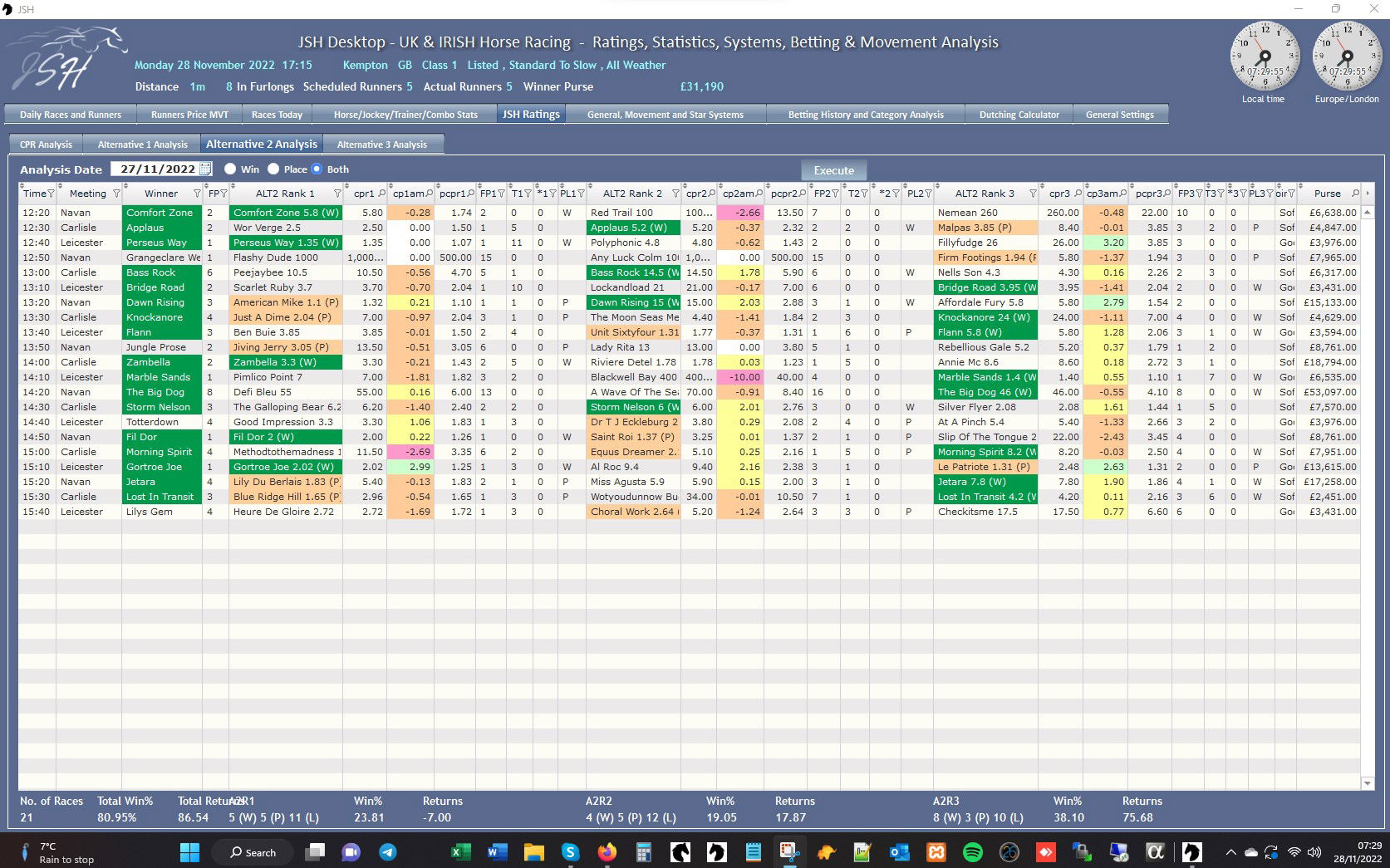
Task: Open the FP2 column filter funnel
Action: click(x=836, y=194)
